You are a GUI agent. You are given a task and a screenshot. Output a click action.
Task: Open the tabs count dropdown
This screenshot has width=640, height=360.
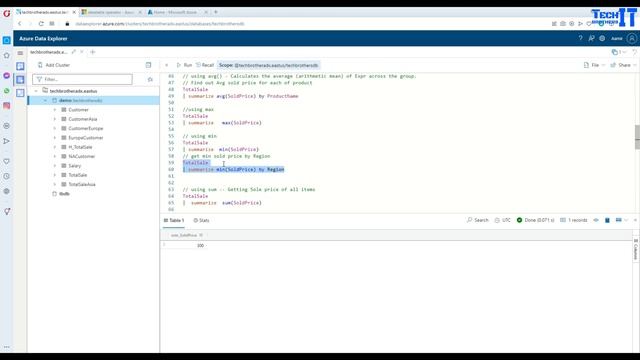point(619,52)
